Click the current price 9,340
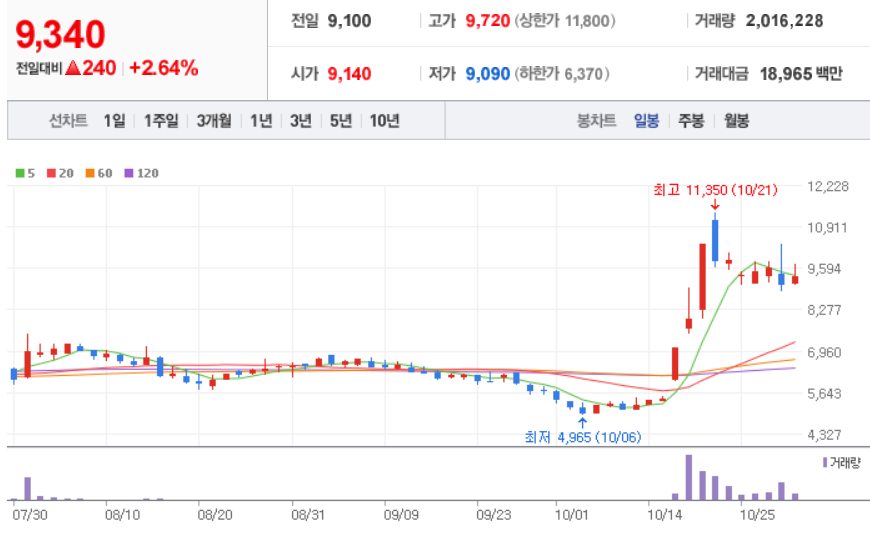Image resolution: width=870 pixels, height=540 pixels. click(60, 34)
